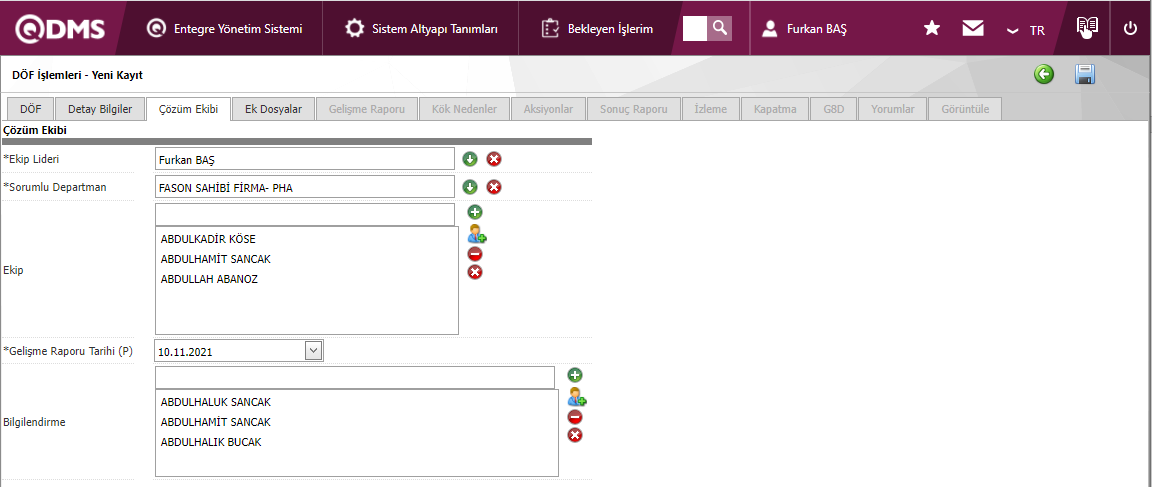Open Sistem Altyapı Tanımları menu

(422, 29)
